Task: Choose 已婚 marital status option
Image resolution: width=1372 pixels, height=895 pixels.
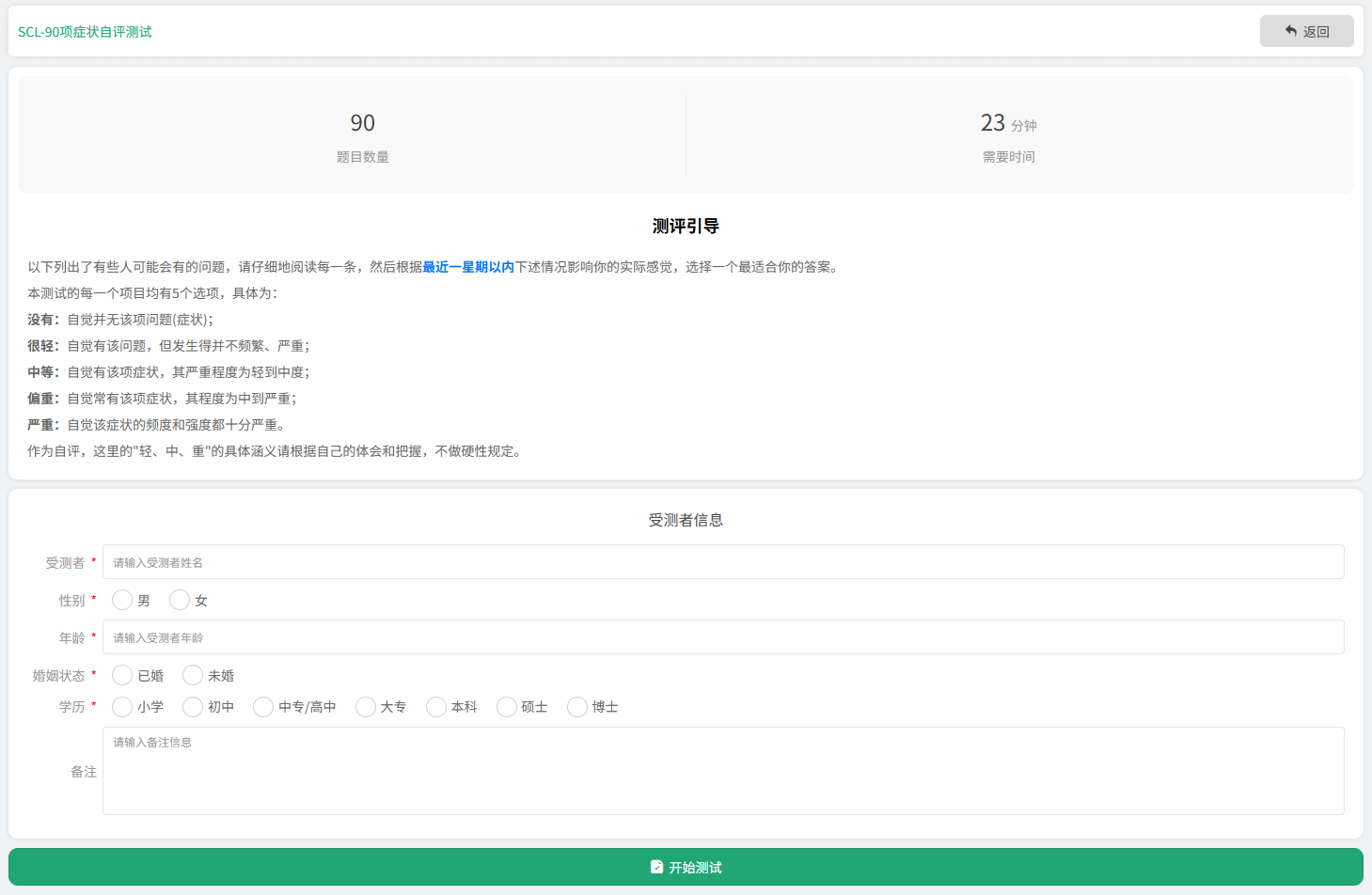Action: click(x=122, y=675)
